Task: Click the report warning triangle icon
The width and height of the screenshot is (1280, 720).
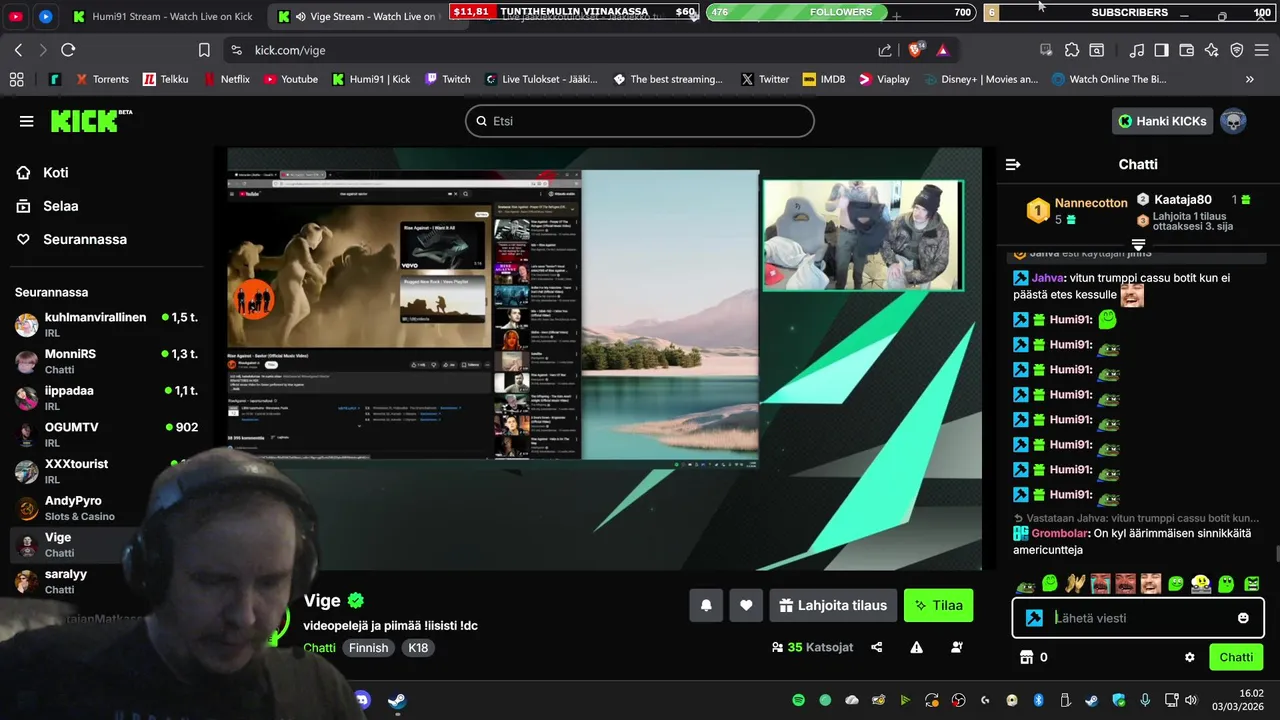Action: coord(916,647)
